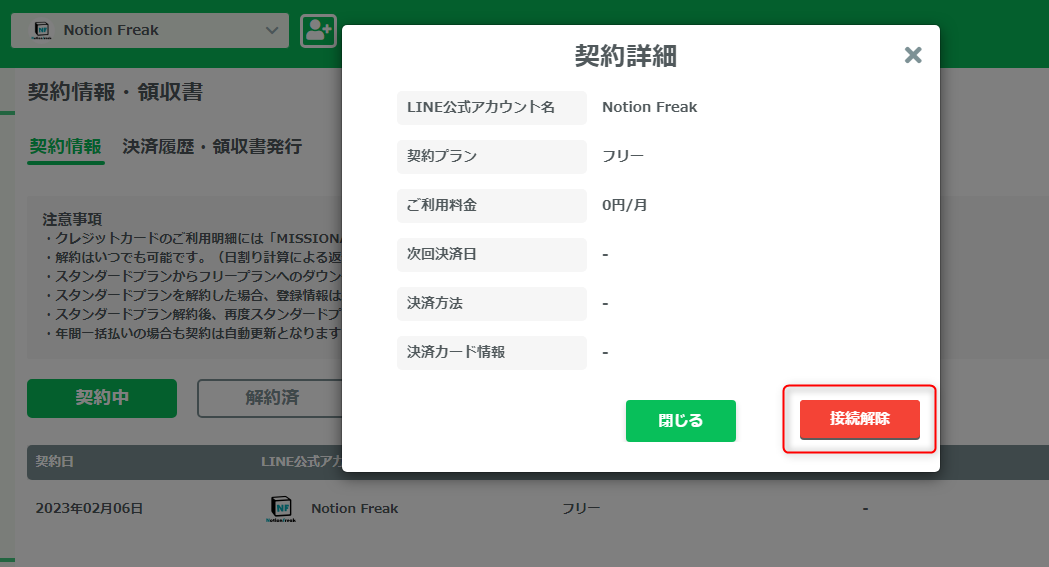Select the 解約済 filter button

(x=270, y=398)
